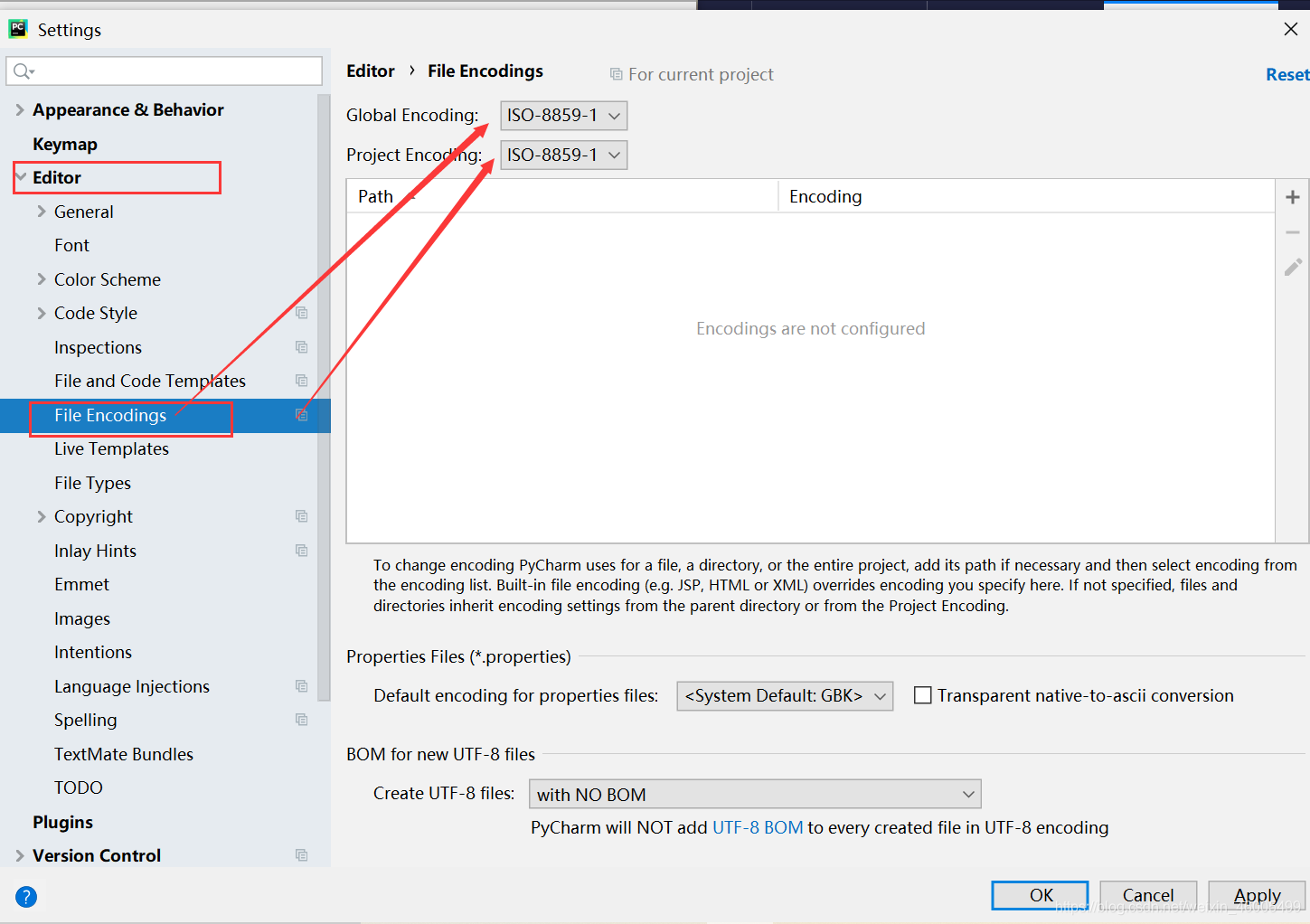Click the settings search field
This screenshot has width=1310, height=924.
pyautogui.click(x=165, y=71)
